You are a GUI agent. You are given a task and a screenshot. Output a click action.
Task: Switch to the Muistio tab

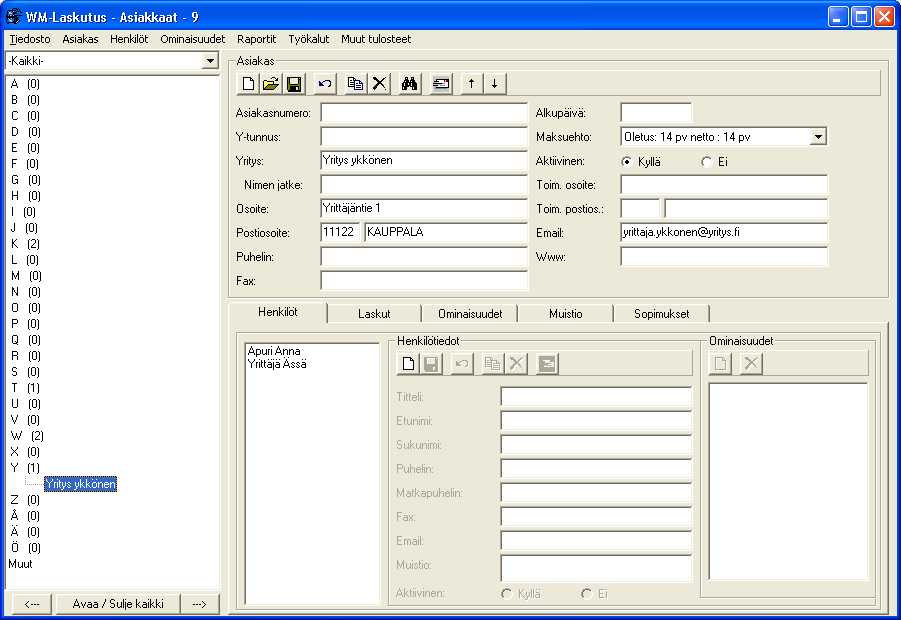click(x=565, y=314)
